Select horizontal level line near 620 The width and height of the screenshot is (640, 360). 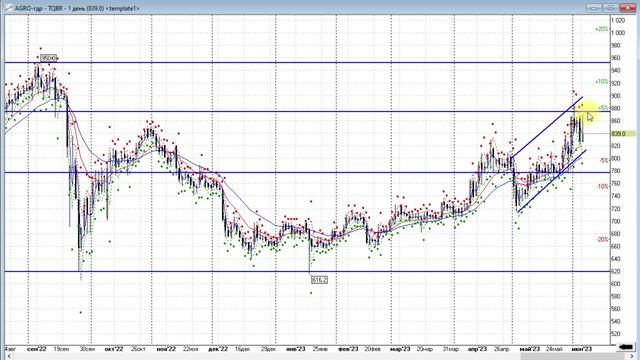tap(306, 271)
